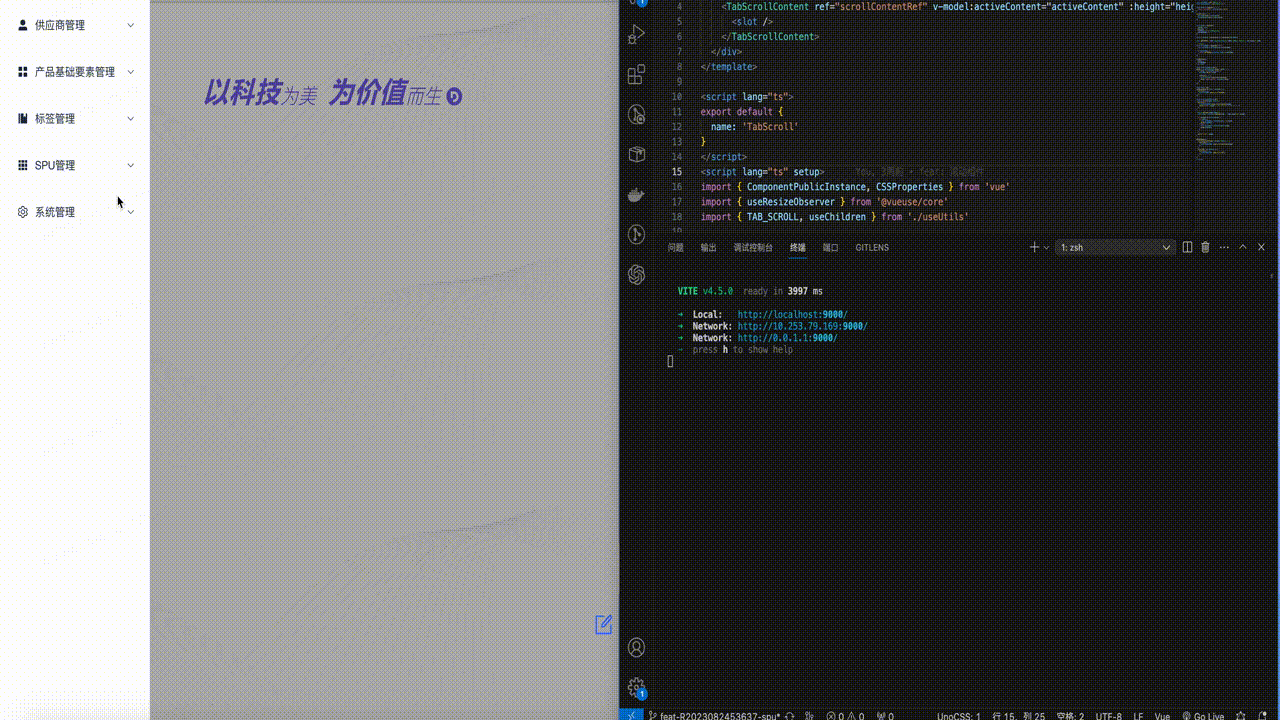
Task: Switch to the 问题 panel tab
Action: 676,247
